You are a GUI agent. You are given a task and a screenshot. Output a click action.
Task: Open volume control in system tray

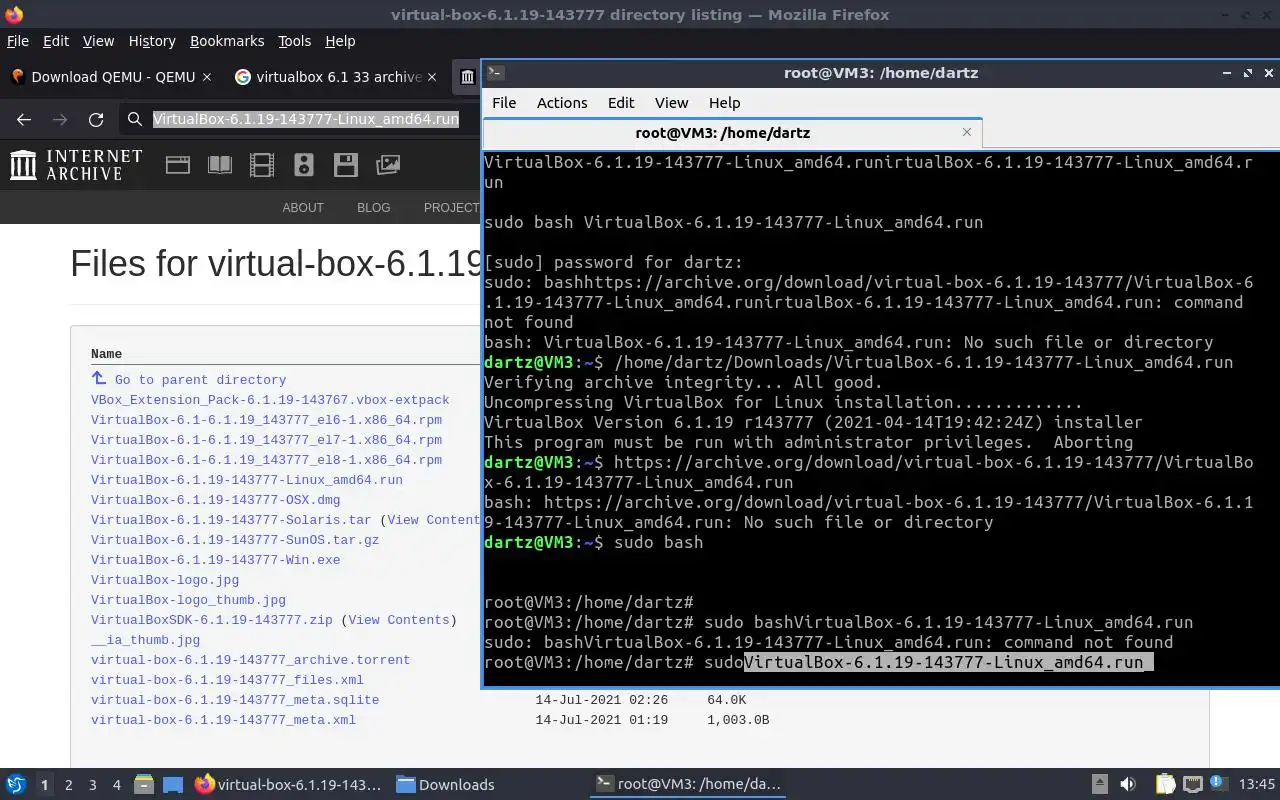pos(1127,785)
